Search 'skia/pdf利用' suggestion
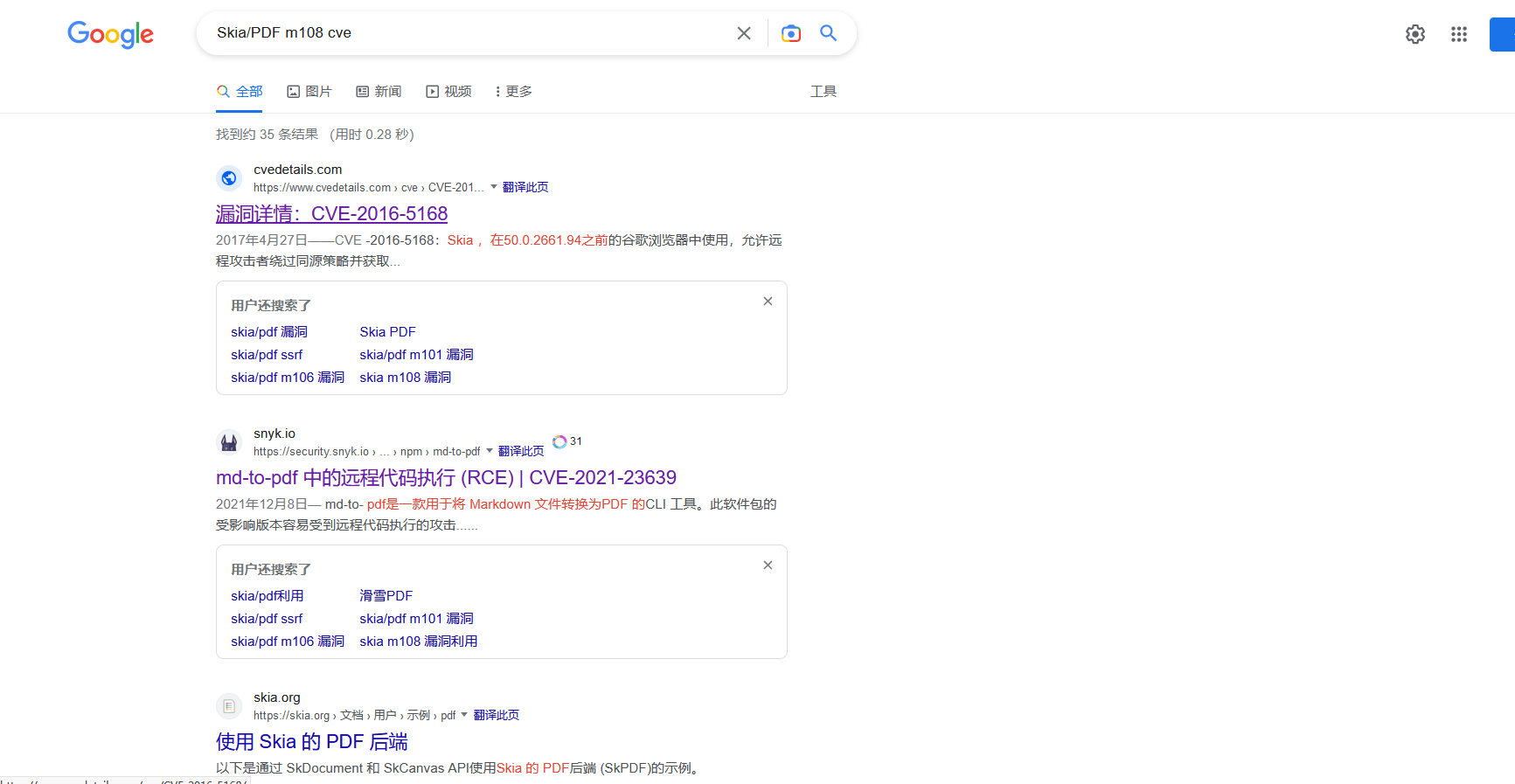The image size is (1515, 784). [268, 596]
